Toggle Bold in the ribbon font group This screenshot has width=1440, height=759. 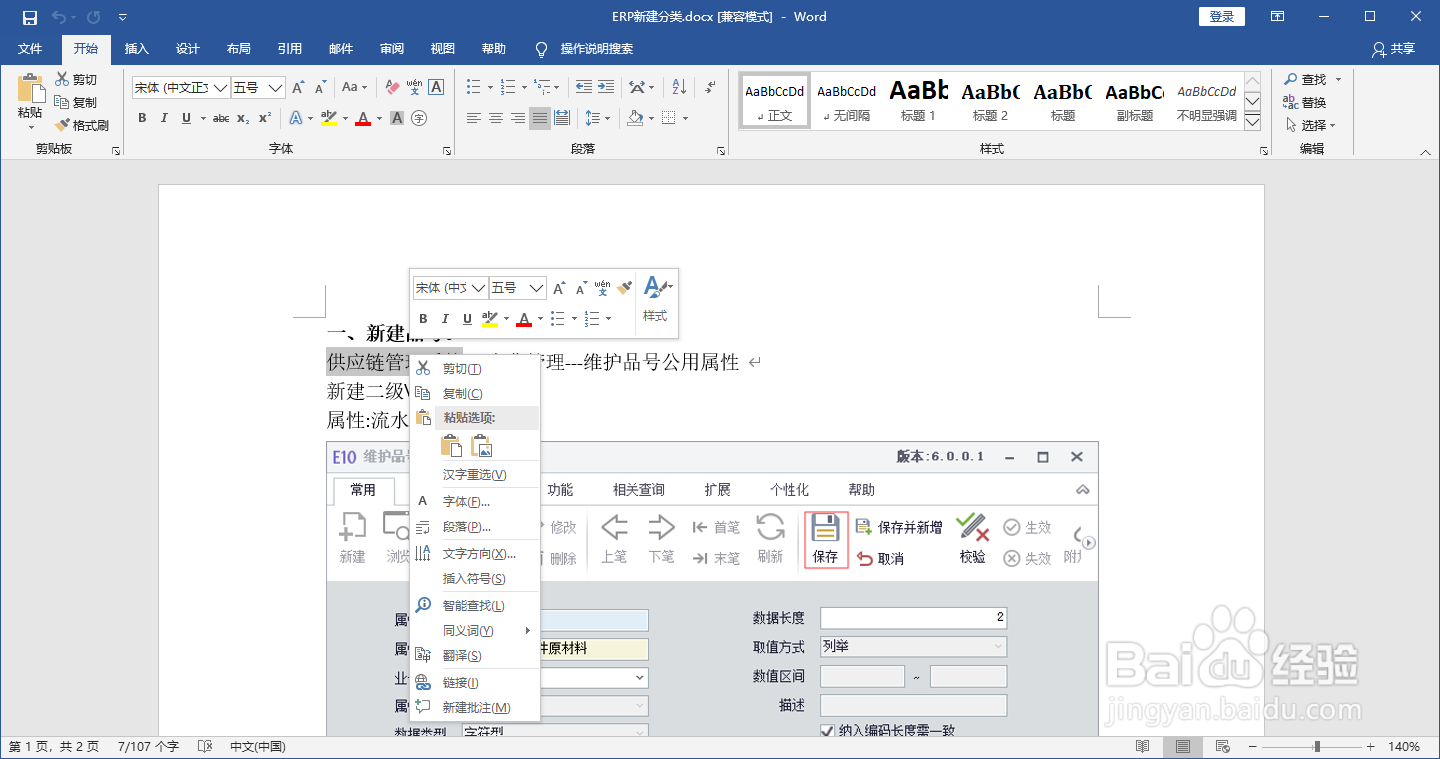[142, 118]
